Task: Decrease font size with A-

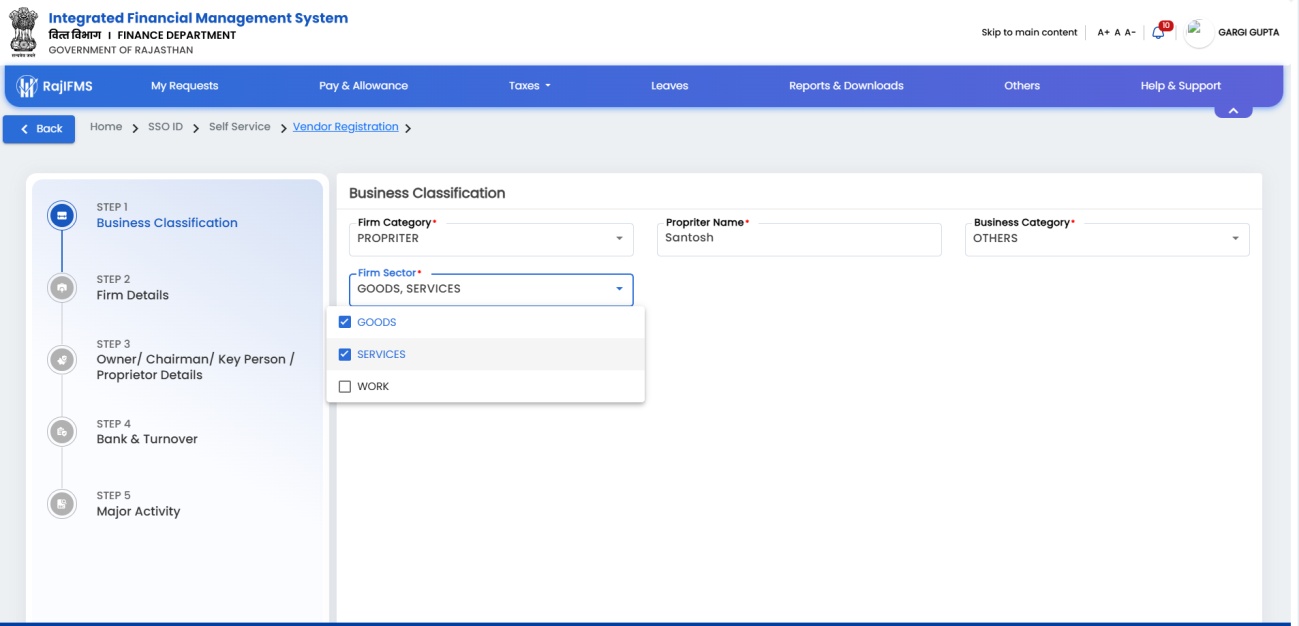Action: click(1130, 32)
